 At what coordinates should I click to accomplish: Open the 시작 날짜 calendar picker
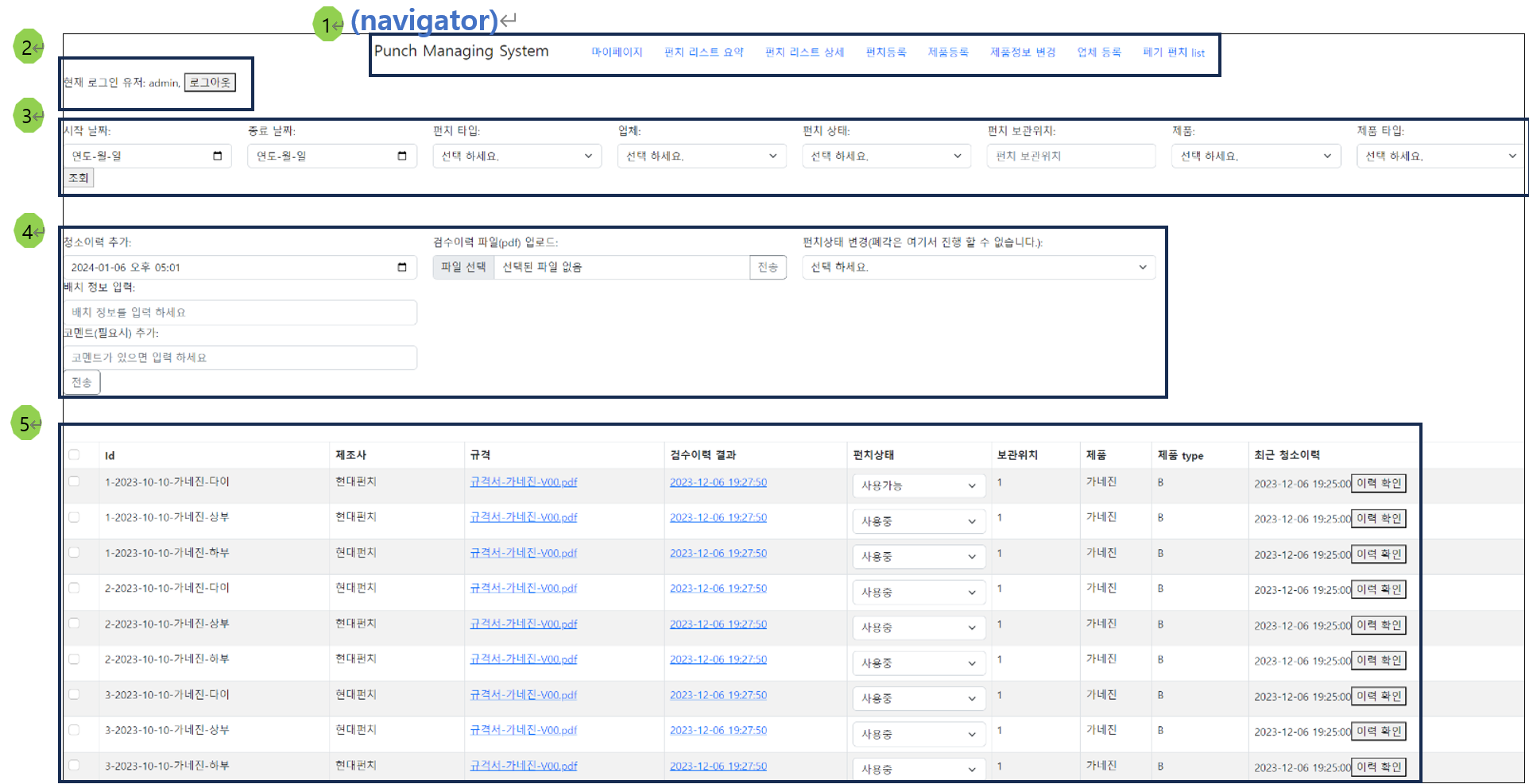click(217, 156)
